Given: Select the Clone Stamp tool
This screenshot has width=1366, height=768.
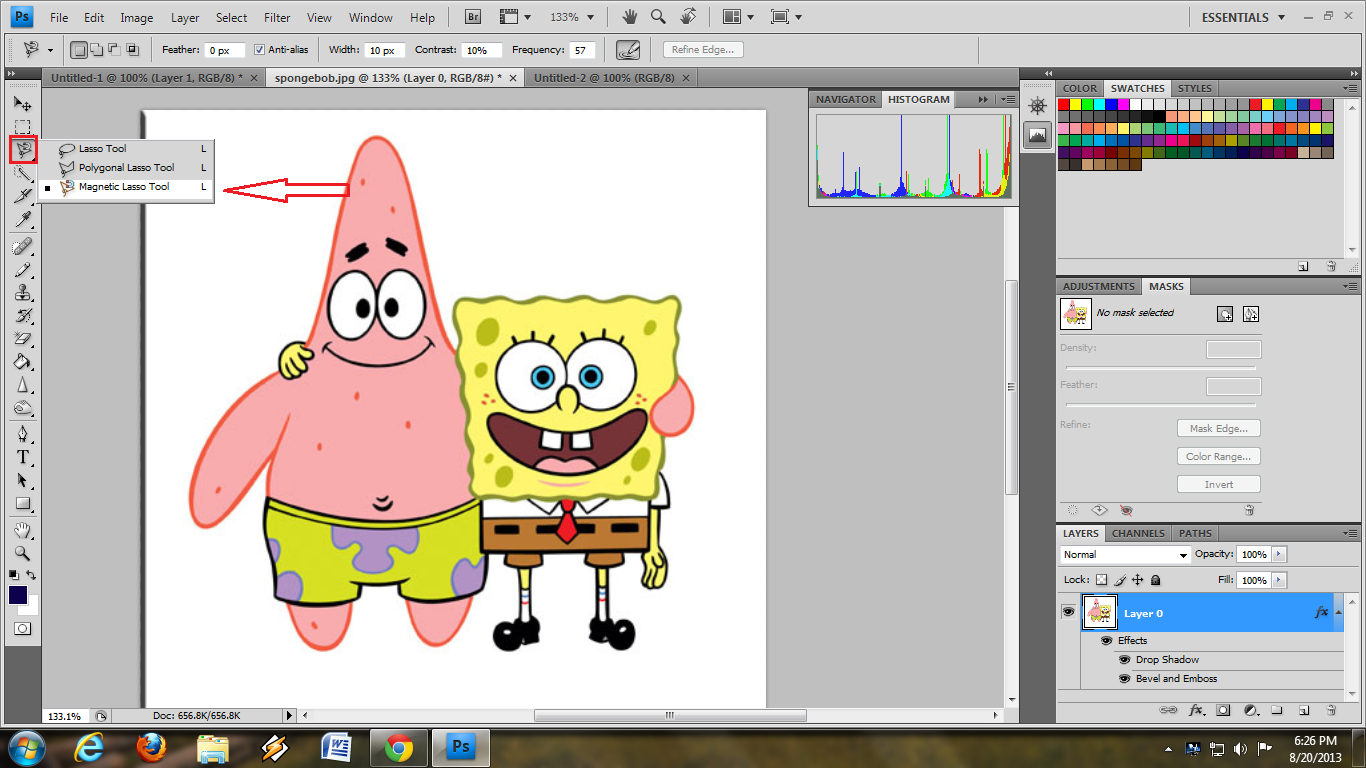Looking at the screenshot, I should [x=22, y=293].
